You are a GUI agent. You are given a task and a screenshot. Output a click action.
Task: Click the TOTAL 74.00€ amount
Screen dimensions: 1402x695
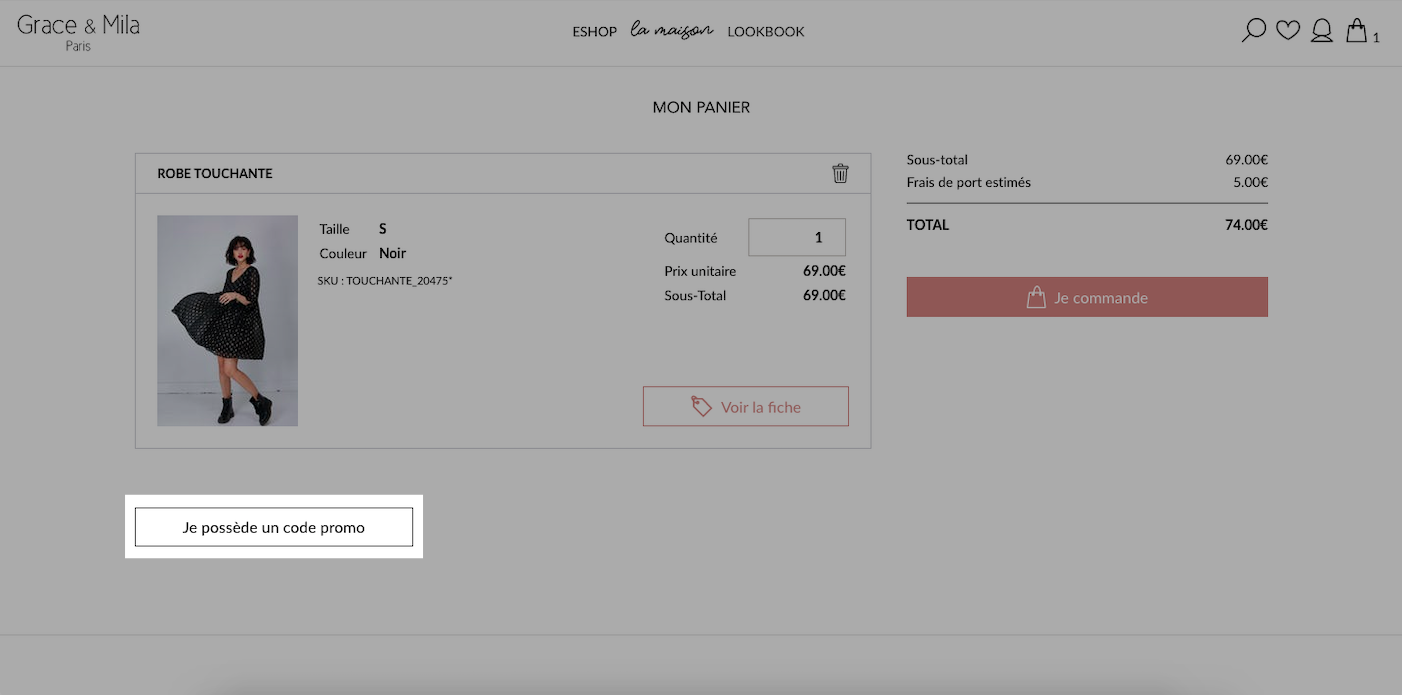point(1246,225)
